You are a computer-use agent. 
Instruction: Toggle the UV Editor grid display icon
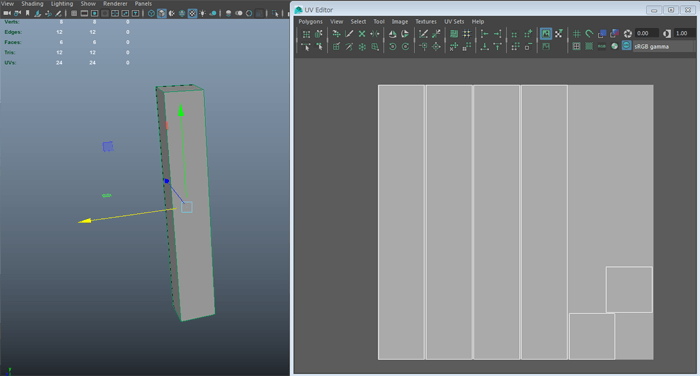[577, 34]
